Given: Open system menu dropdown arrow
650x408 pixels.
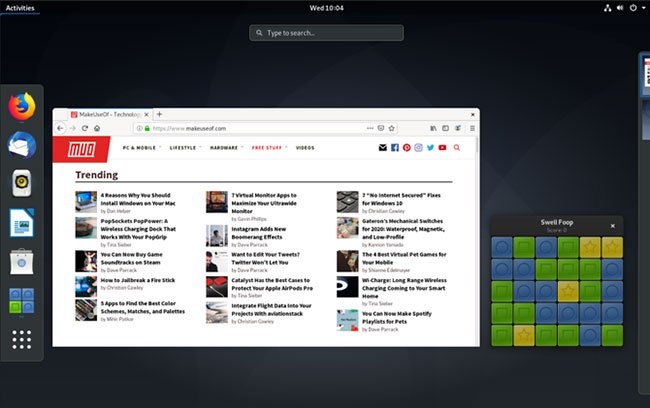Looking at the screenshot, I should click(x=644, y=8).
